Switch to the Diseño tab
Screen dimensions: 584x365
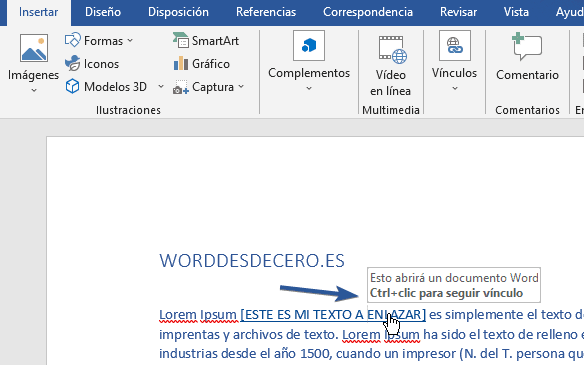103,12
